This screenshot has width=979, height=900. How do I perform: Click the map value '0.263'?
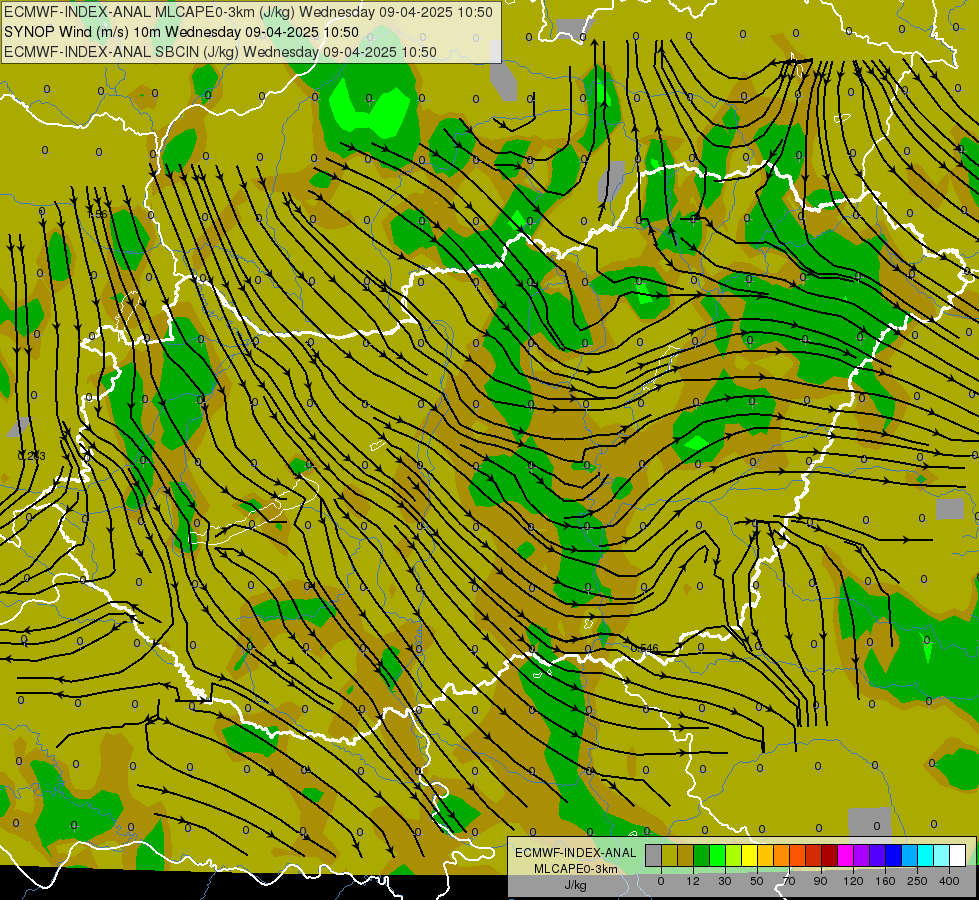coord(32,456)
